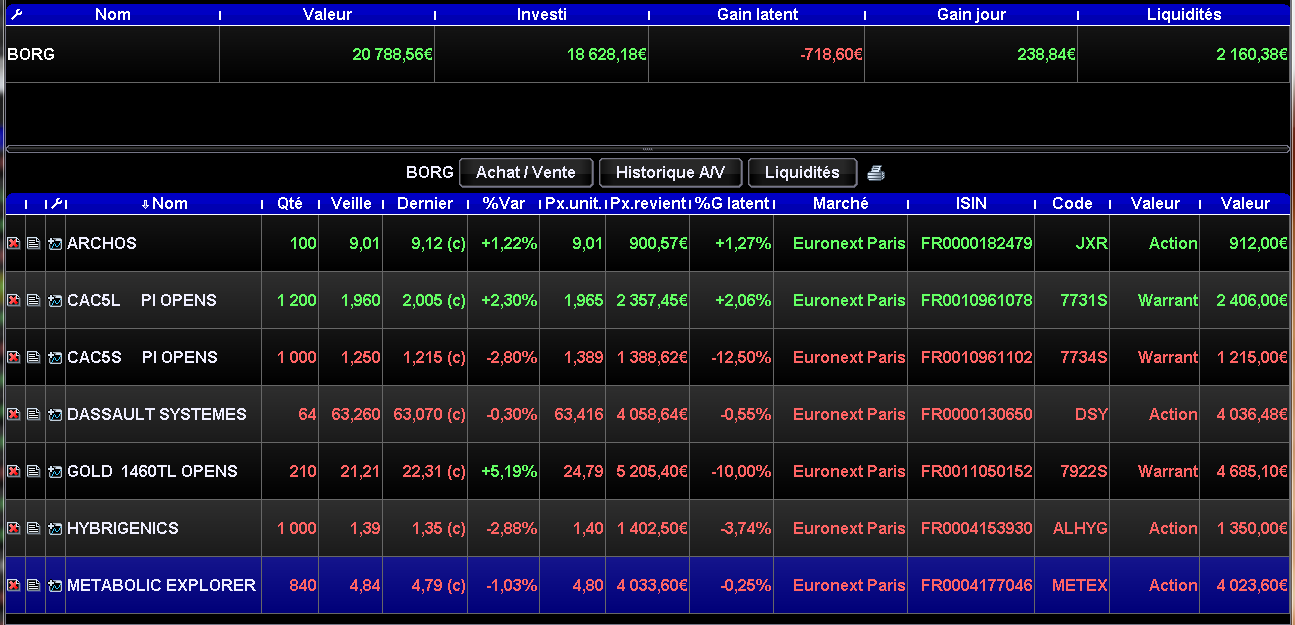The width and height of the screenshot is (1295, 625).
Task: Sort by the Dernier column header
Action: (425, 203)
